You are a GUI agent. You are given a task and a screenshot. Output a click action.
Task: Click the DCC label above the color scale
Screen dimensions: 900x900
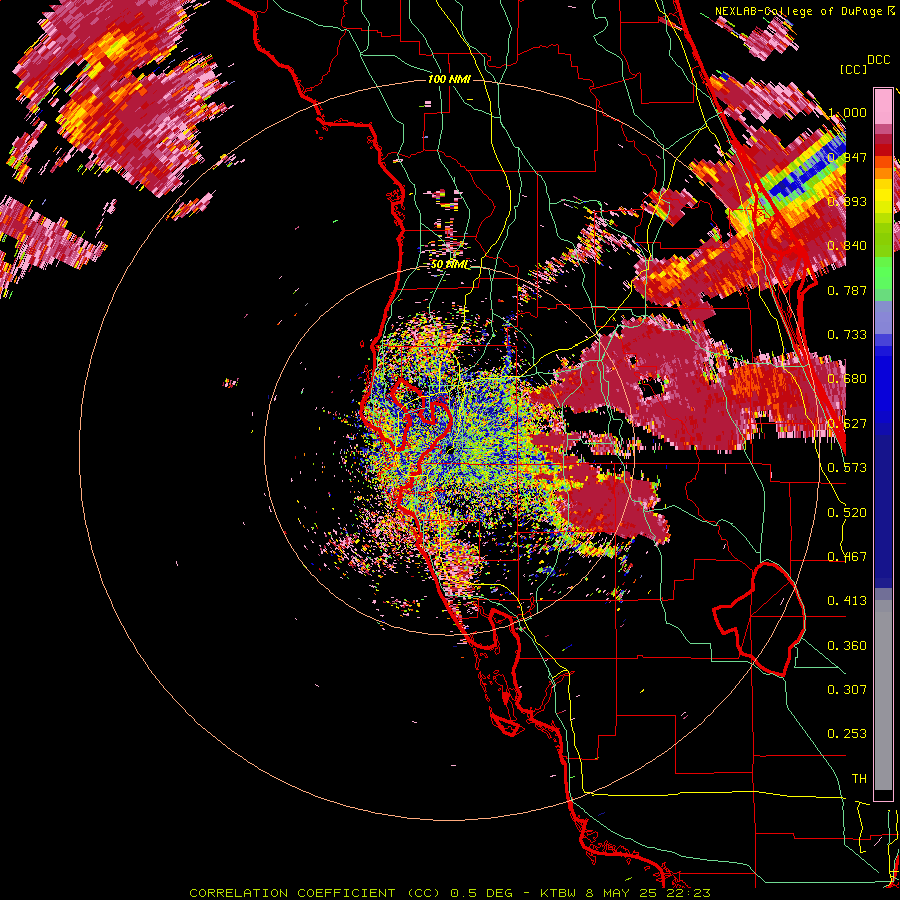tap(878, 60)
